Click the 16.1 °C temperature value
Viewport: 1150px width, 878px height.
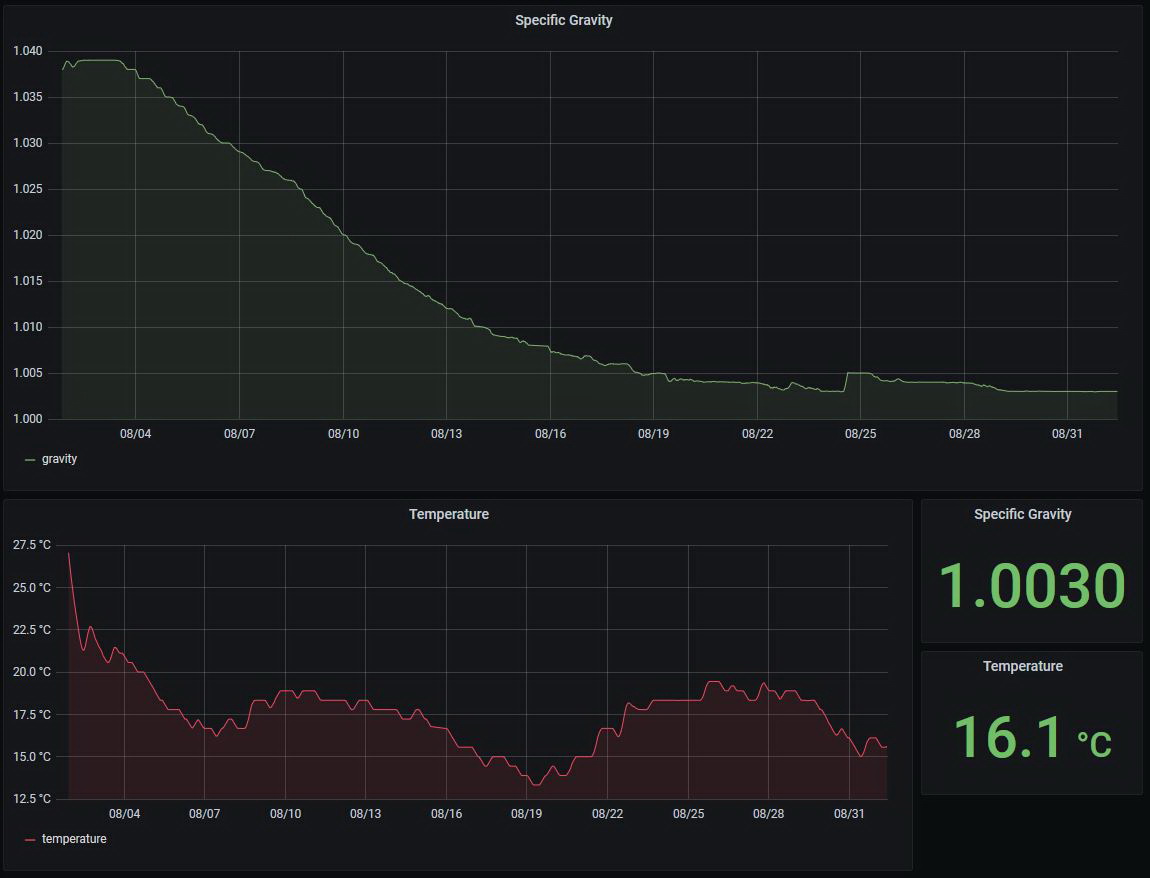pos(1031,738)
